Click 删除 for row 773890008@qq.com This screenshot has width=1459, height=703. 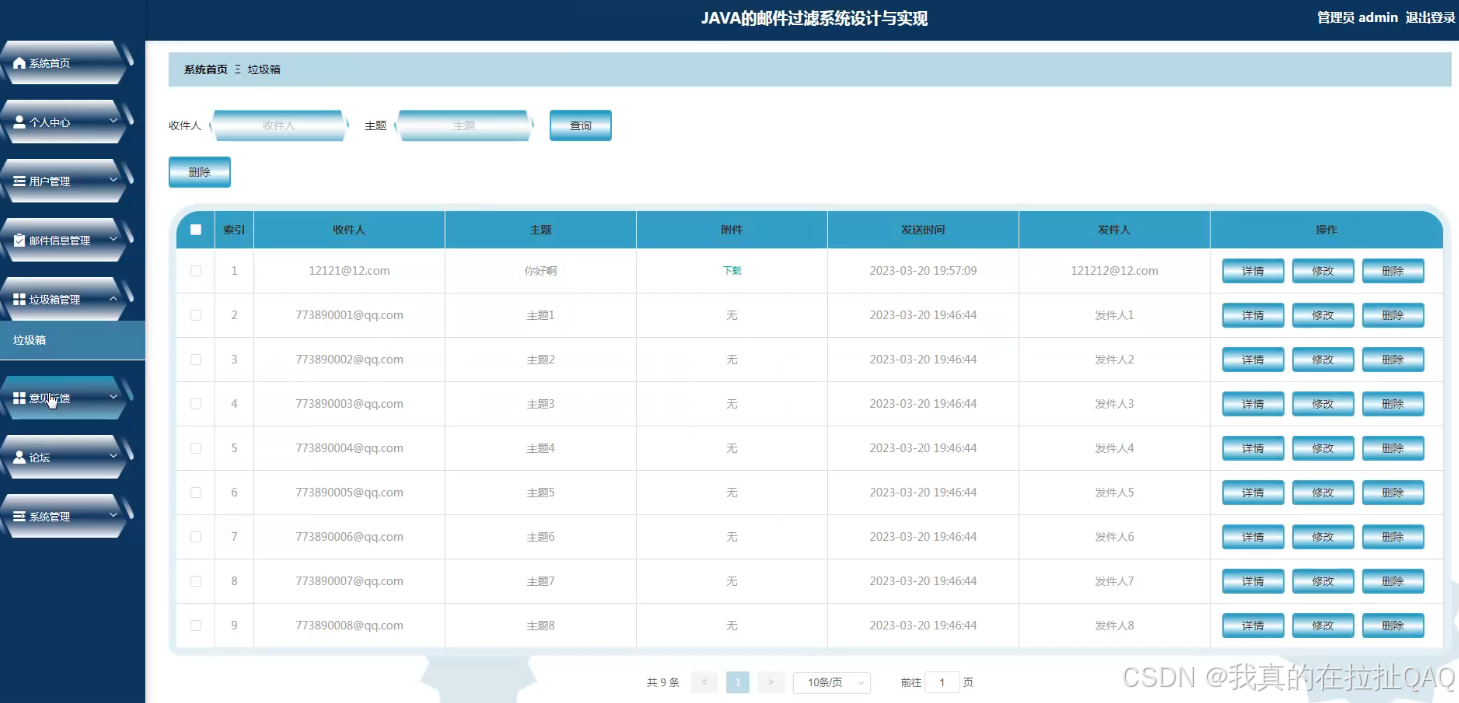click(x=1393, y=625)
